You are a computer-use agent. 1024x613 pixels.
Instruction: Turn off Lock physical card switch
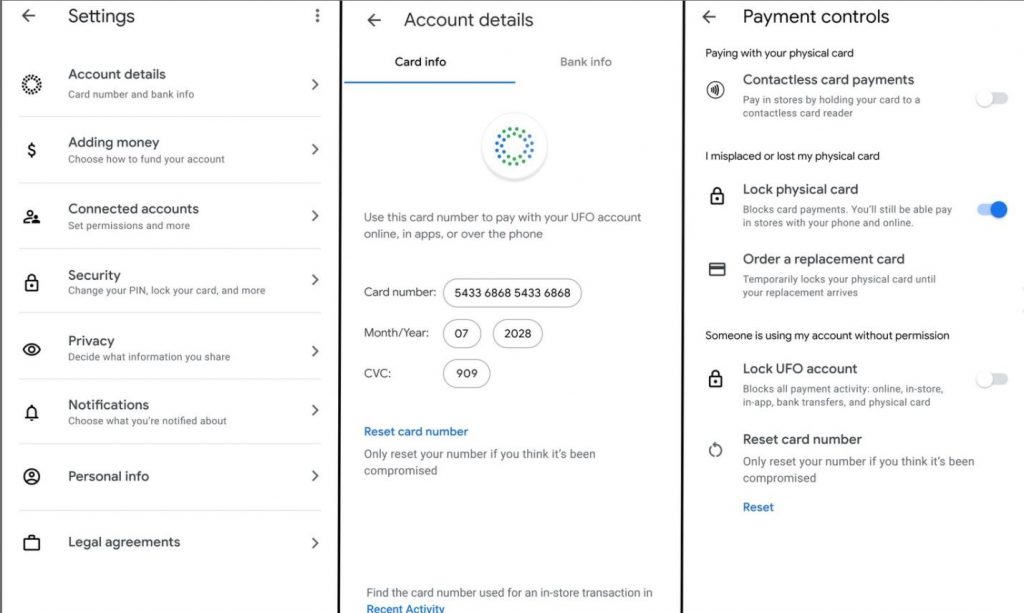[x=991, y=210]
